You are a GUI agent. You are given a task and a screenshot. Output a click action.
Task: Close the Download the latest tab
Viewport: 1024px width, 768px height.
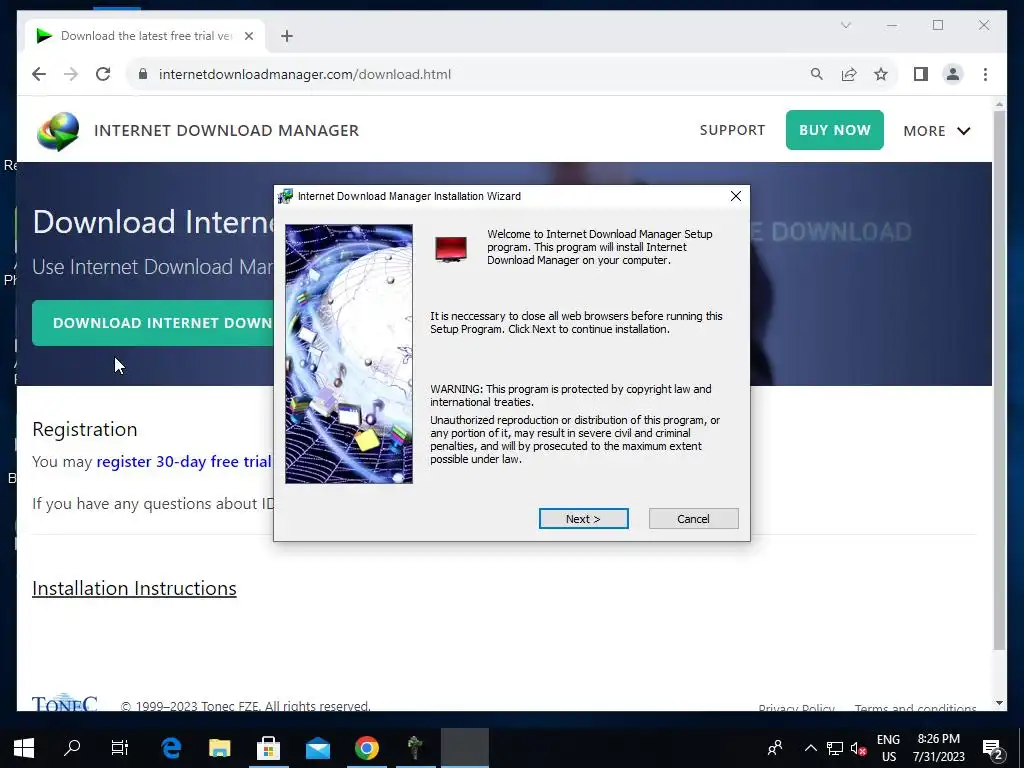click(x=249, y=36)
